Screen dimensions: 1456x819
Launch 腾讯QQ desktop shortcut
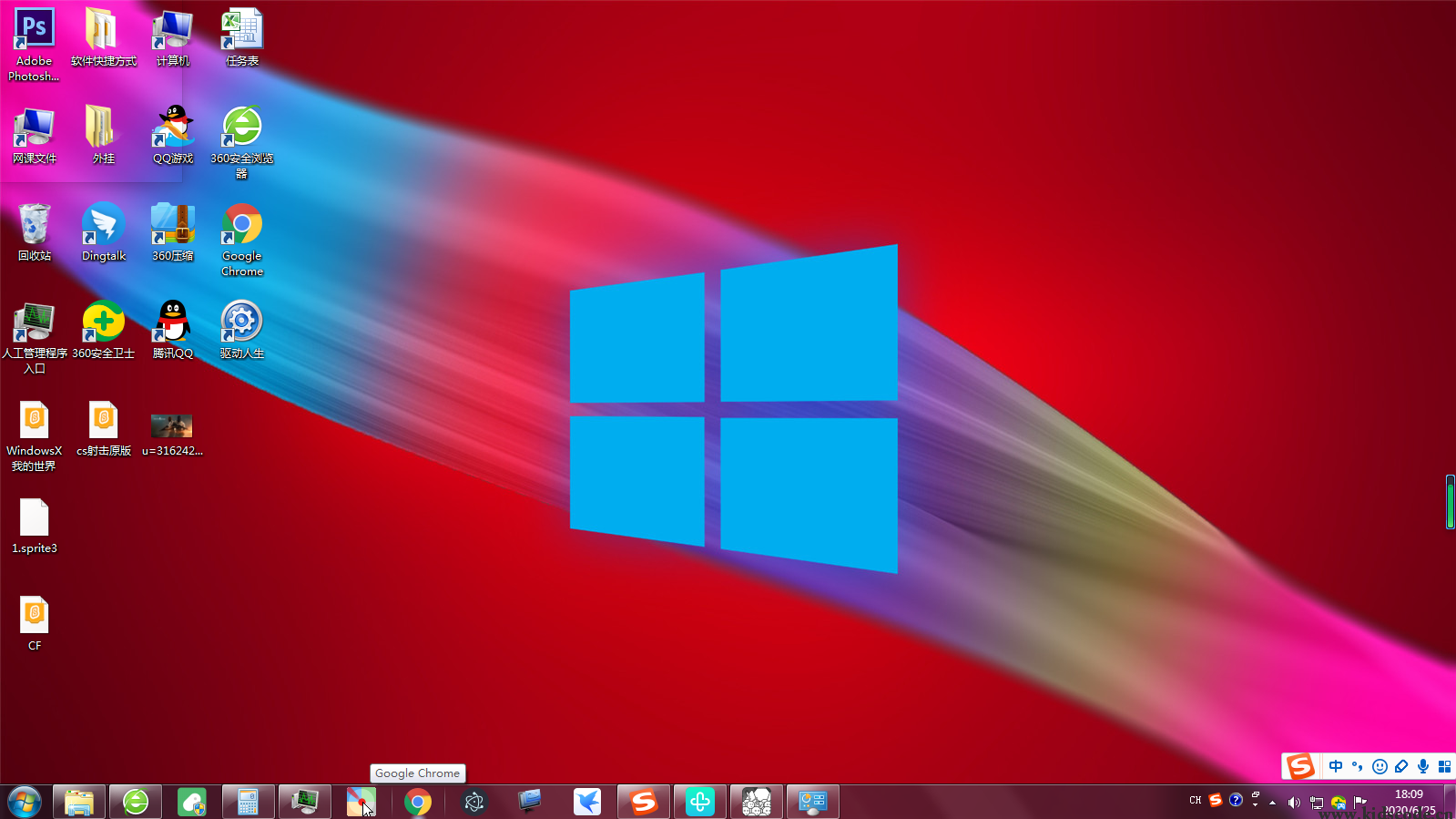[x=173, y=330]
